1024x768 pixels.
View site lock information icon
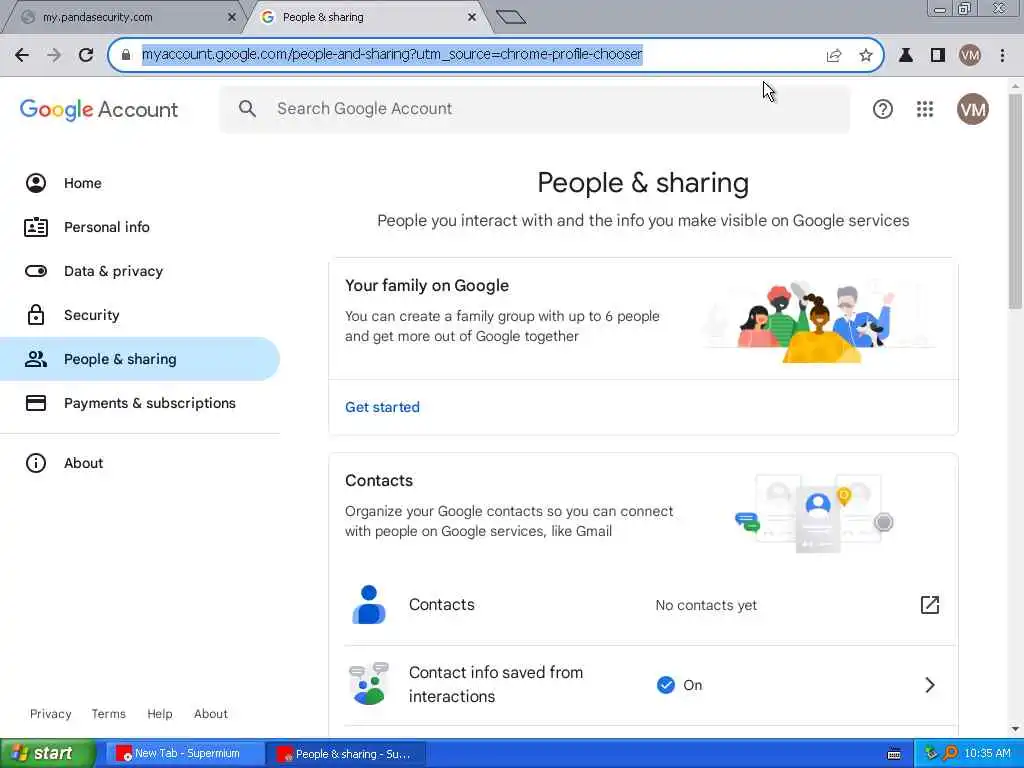(x=126, y=55)
